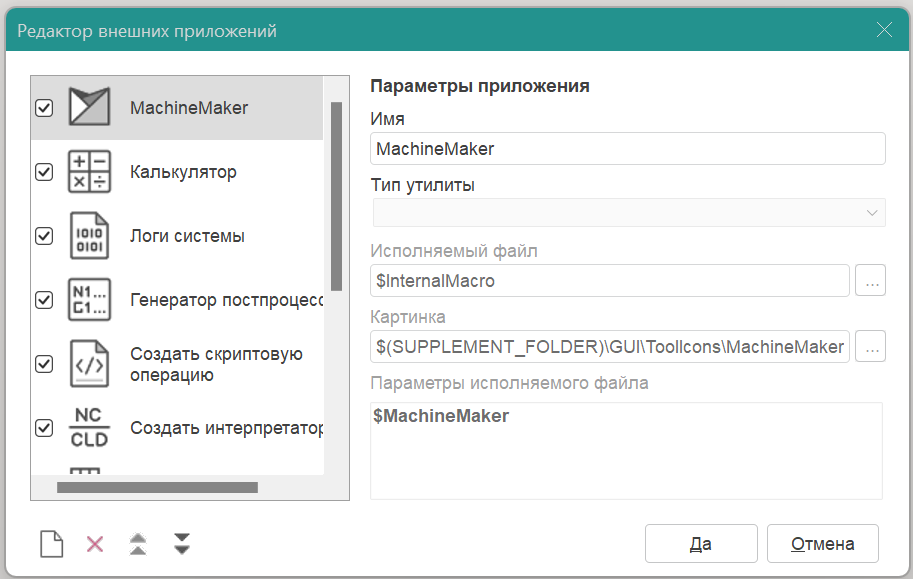This screenshot has width=913, height=579.
Task: Select the Калькулятор calculator icon
Action: [x=88, y=172]
